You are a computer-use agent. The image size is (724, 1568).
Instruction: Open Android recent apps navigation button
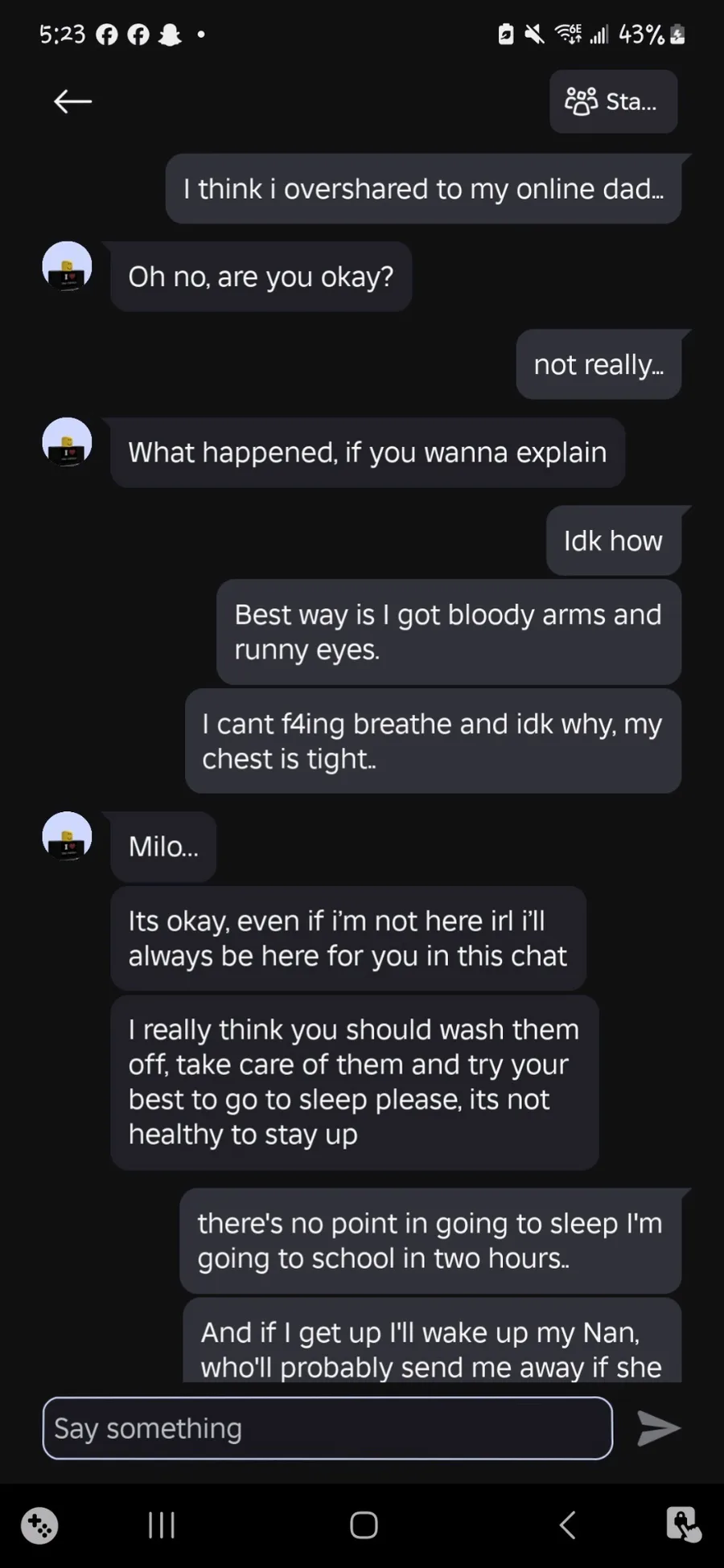point(162,1525)
